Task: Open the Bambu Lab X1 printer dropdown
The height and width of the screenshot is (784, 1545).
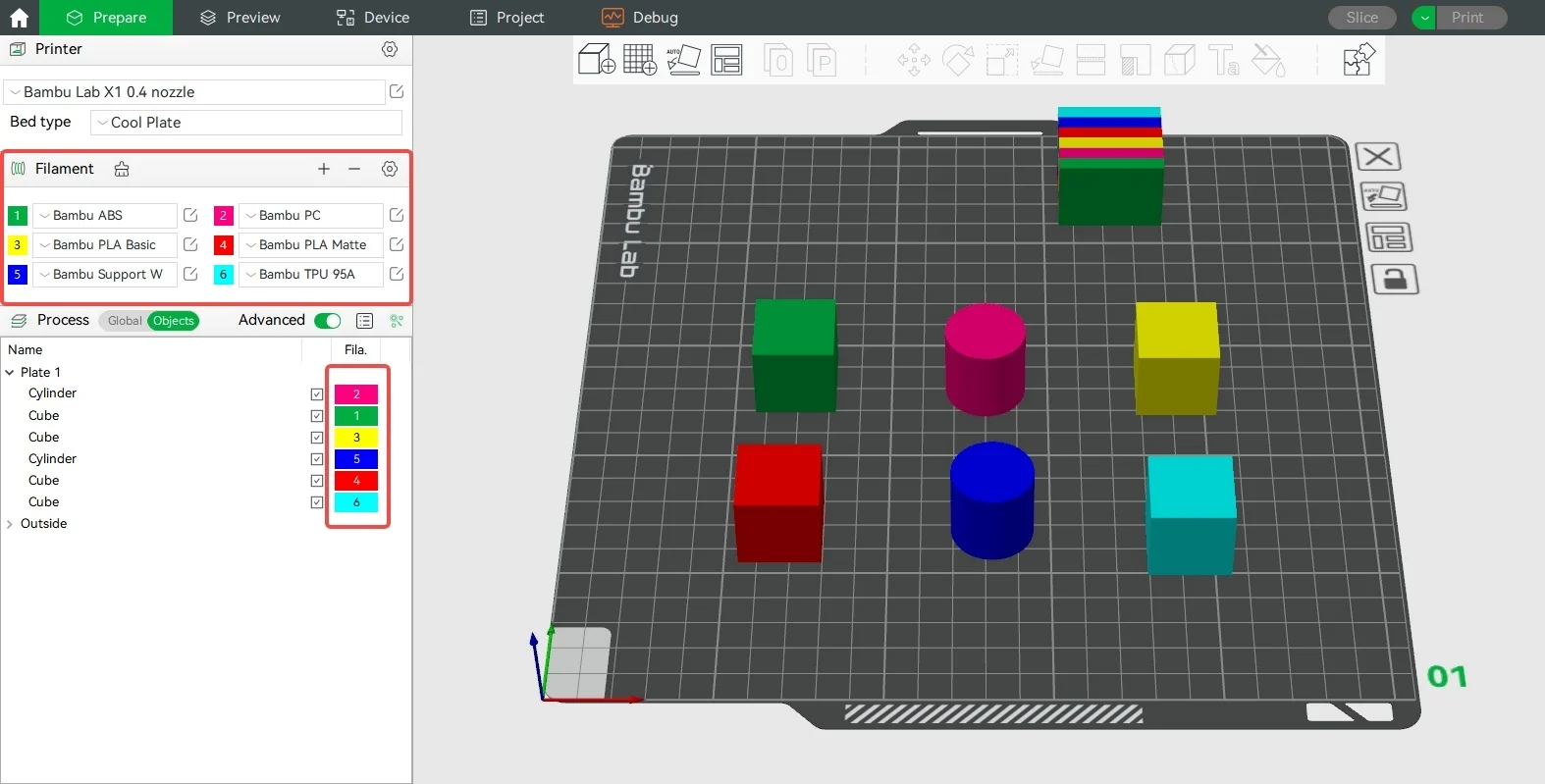Action: pyautogui.click(x=194, y=92)
